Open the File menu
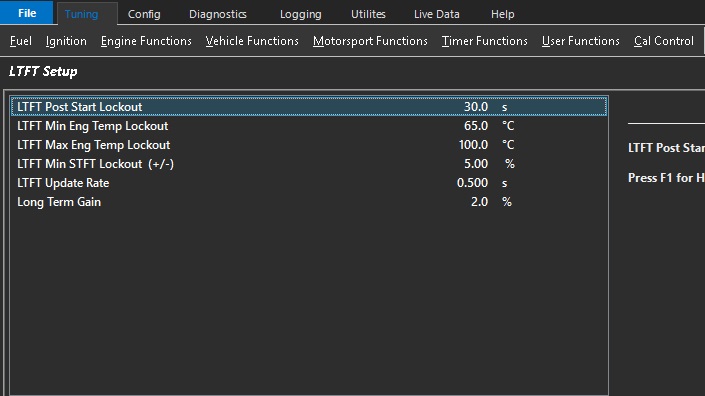Image resolution: width=705 pixels, height=396 pixels. (x=27, y=13)
